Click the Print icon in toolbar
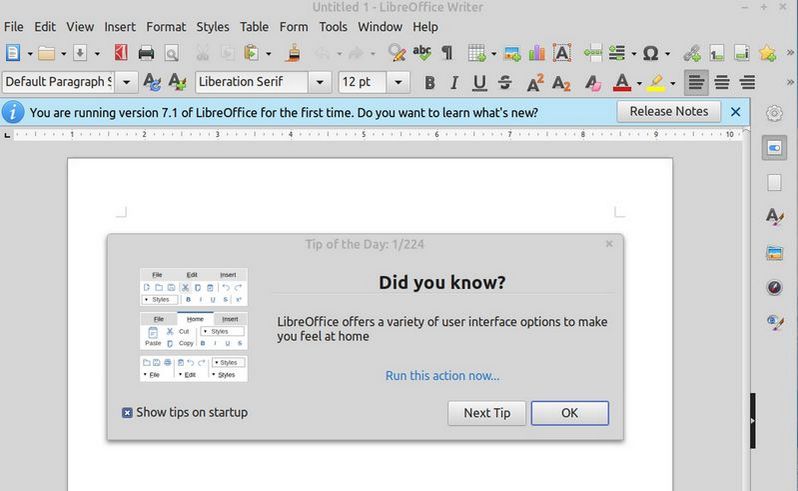The height and width of the screenshot is (491, 798). pyautogui.click(x=146, y=53)
